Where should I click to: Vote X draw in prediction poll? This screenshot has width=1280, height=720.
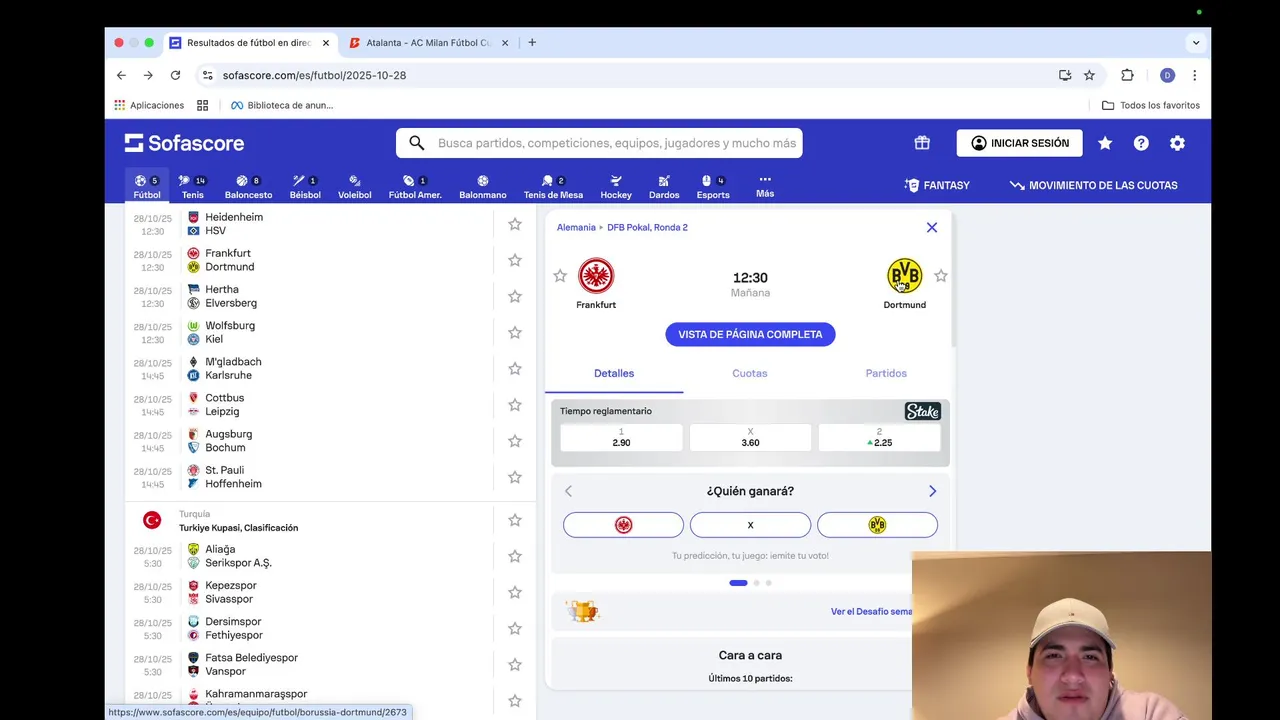point(750,525)
